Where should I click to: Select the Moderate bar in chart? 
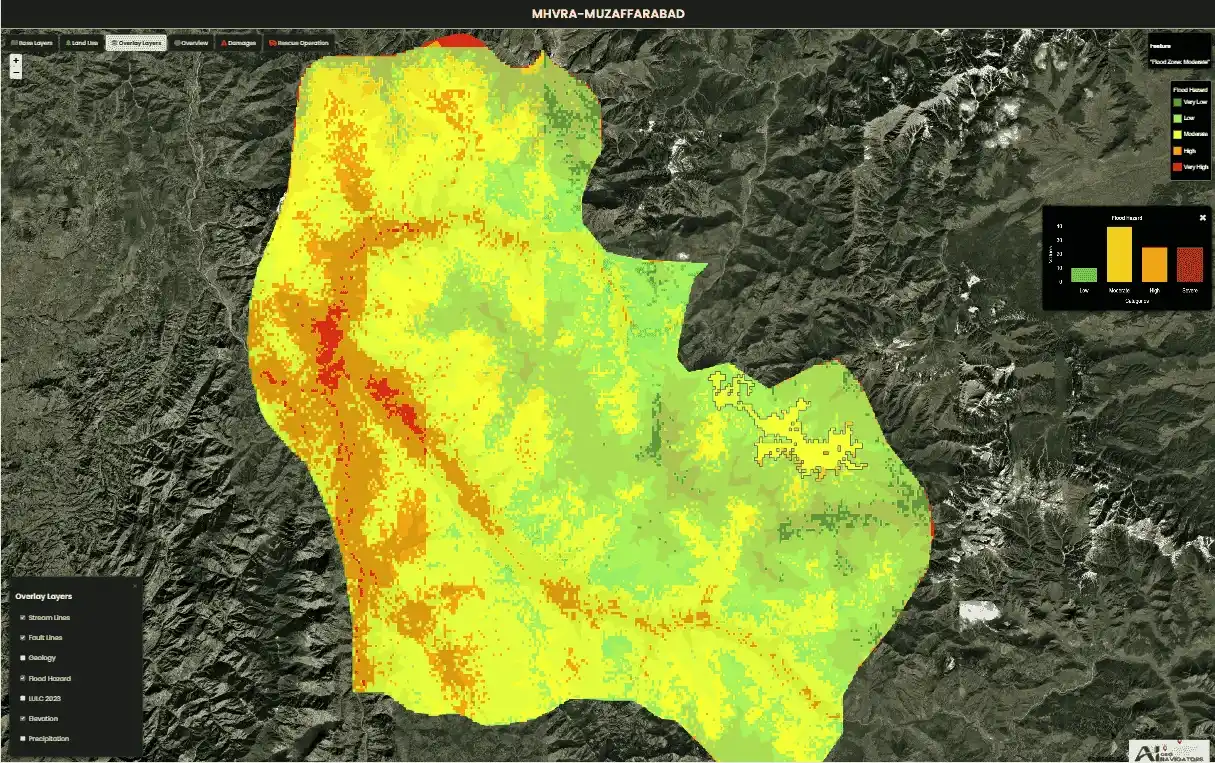pos(1119,254)
